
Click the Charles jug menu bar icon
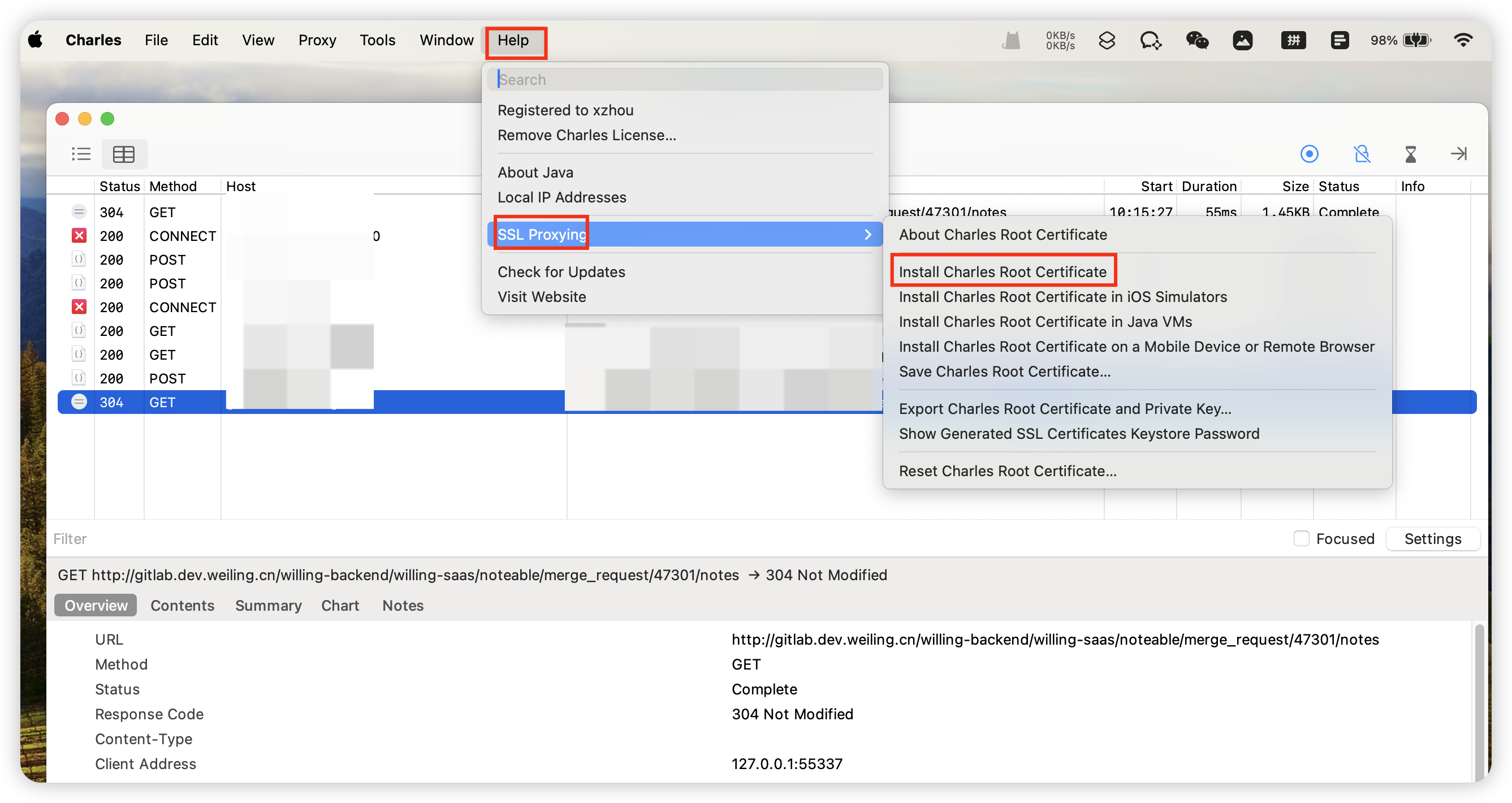(x=1012, y=40)
